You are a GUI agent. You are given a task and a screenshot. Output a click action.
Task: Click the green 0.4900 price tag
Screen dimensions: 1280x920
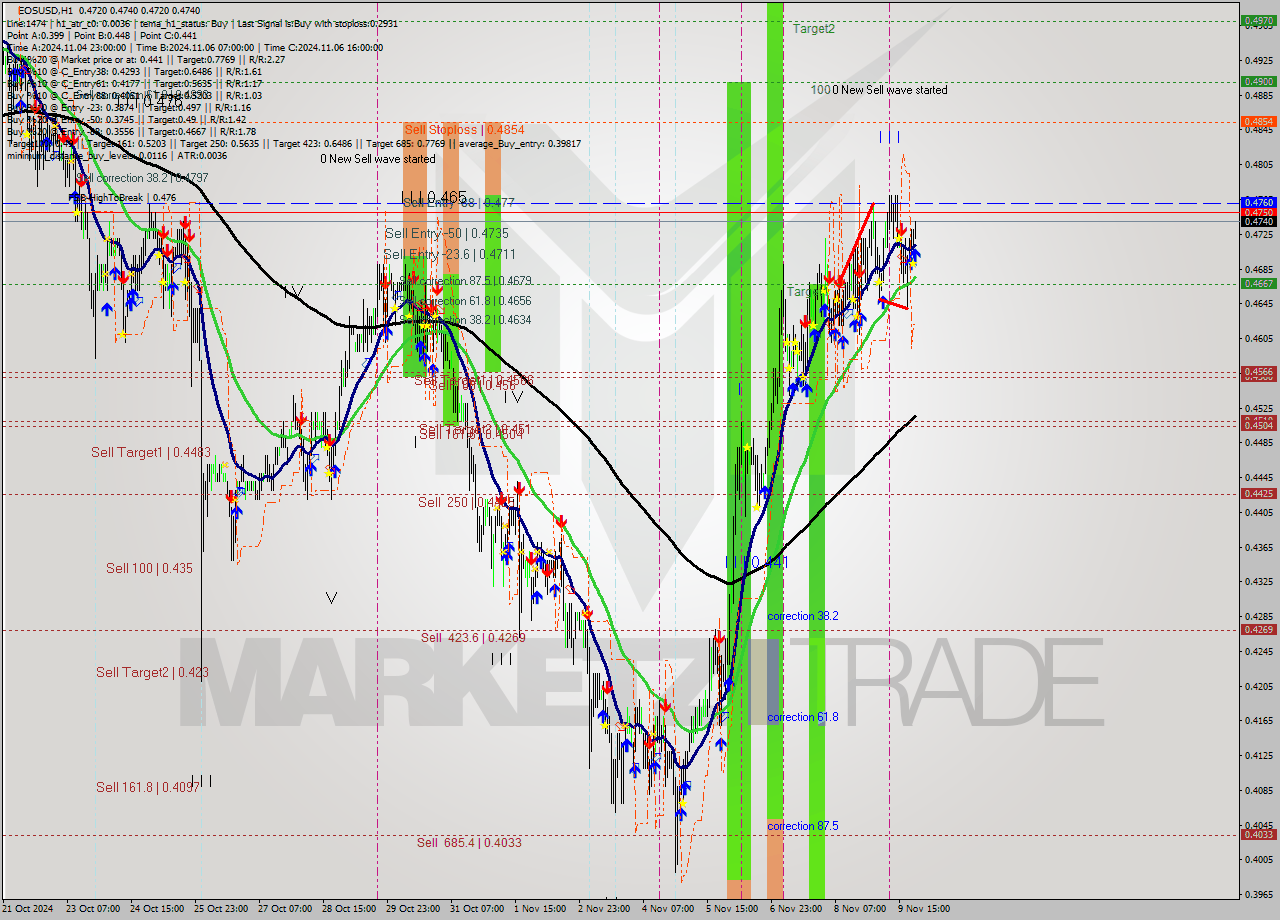pos(1257,82)
